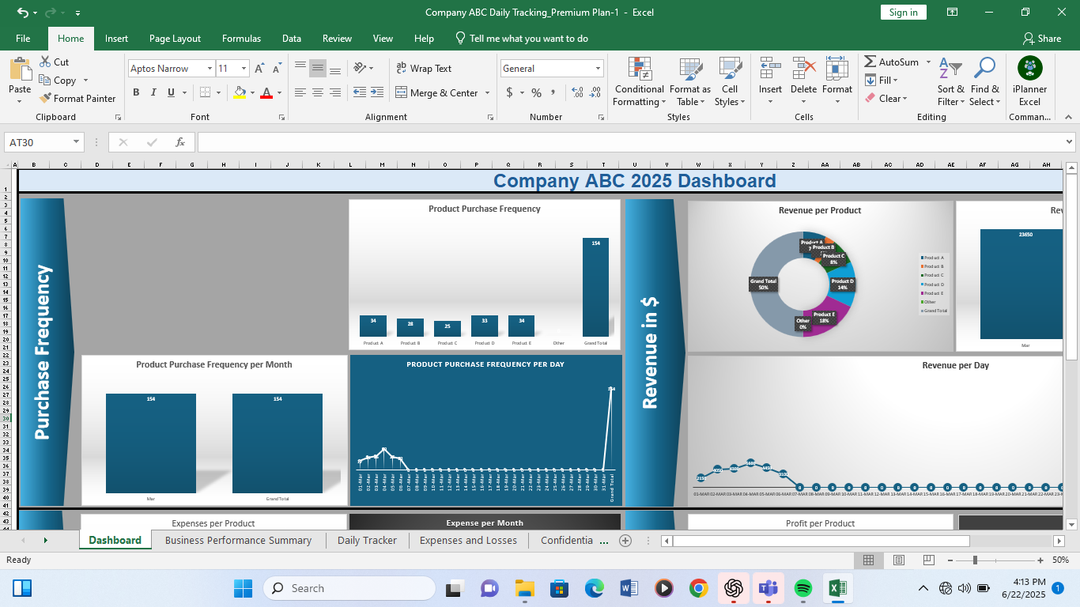This screenshot has height=607, width=1080.
Task: Switch to the Insert ribbon tab
Action: (116, 39)
